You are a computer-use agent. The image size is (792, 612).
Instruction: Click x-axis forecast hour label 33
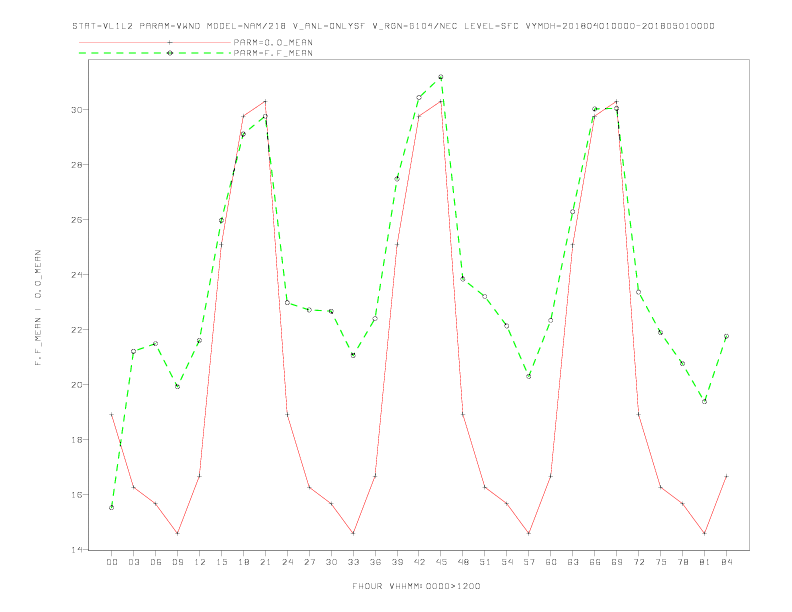(353, 562)
